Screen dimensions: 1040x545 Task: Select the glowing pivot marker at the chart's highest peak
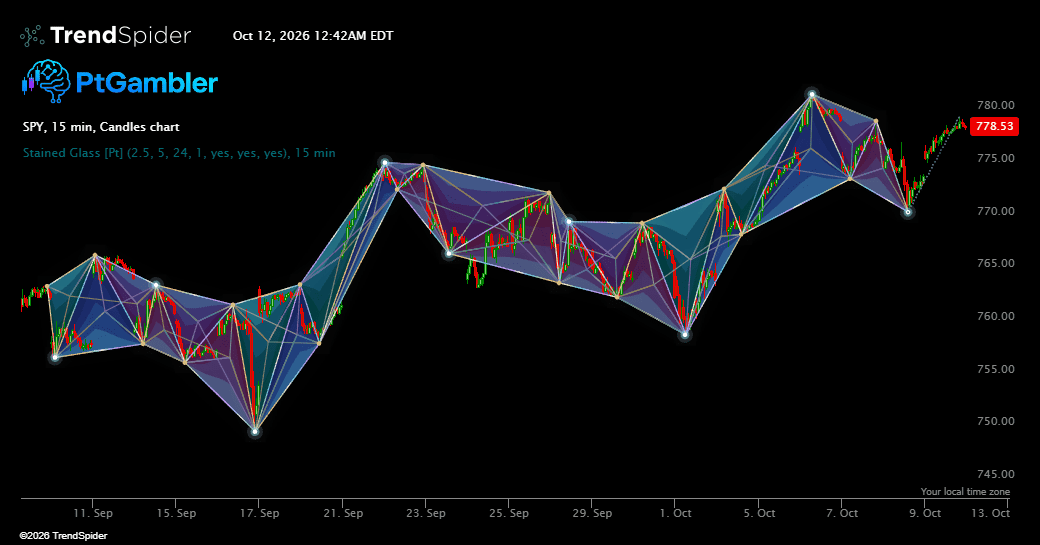(x=811, y=95)
